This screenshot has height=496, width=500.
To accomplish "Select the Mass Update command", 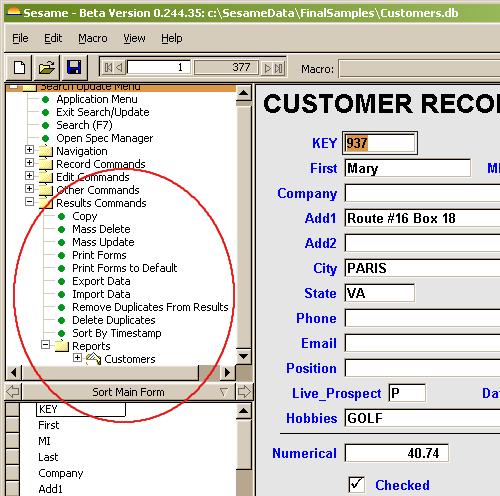I will (x=103, y=242).
